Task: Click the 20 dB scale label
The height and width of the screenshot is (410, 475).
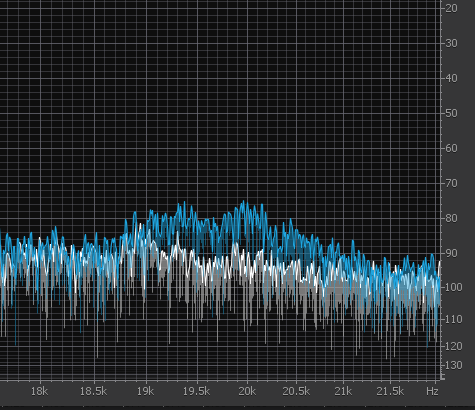Action: coord(451,8)
